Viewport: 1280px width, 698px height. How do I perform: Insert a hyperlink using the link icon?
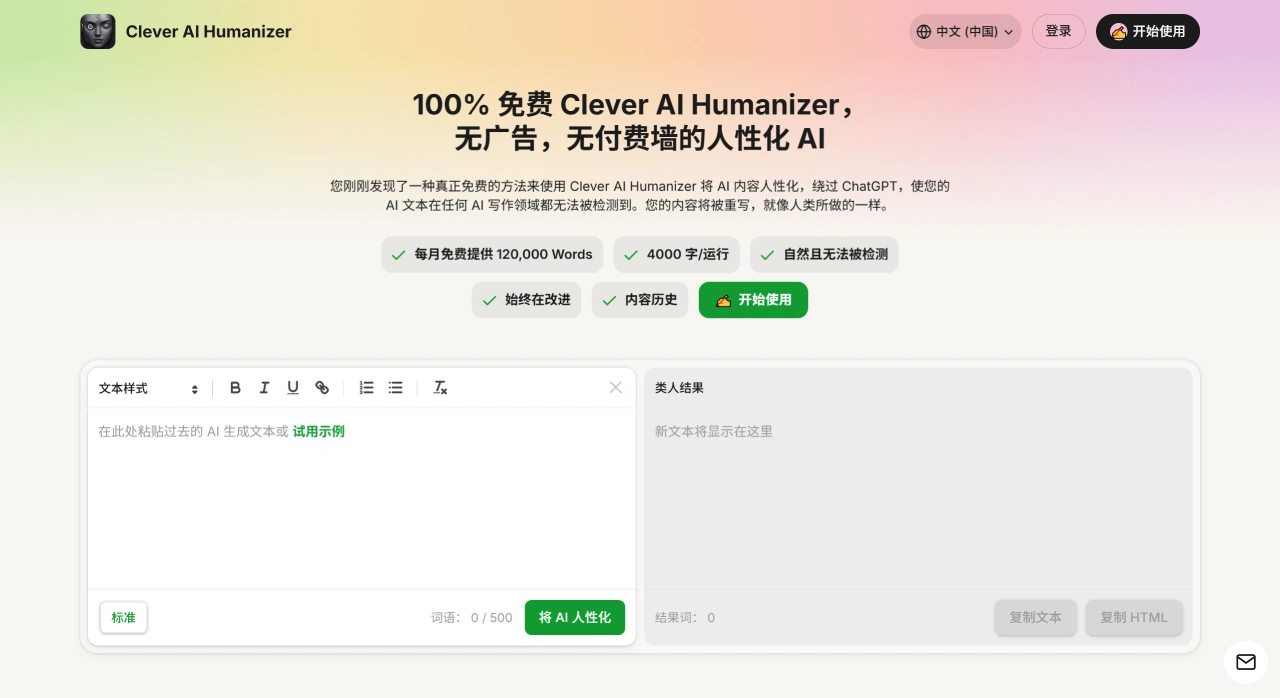[x=322, y=388]
